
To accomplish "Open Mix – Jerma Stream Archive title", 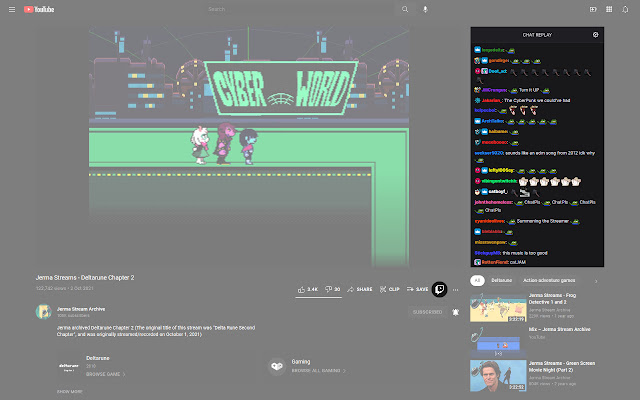I will [x=560, y=329].
